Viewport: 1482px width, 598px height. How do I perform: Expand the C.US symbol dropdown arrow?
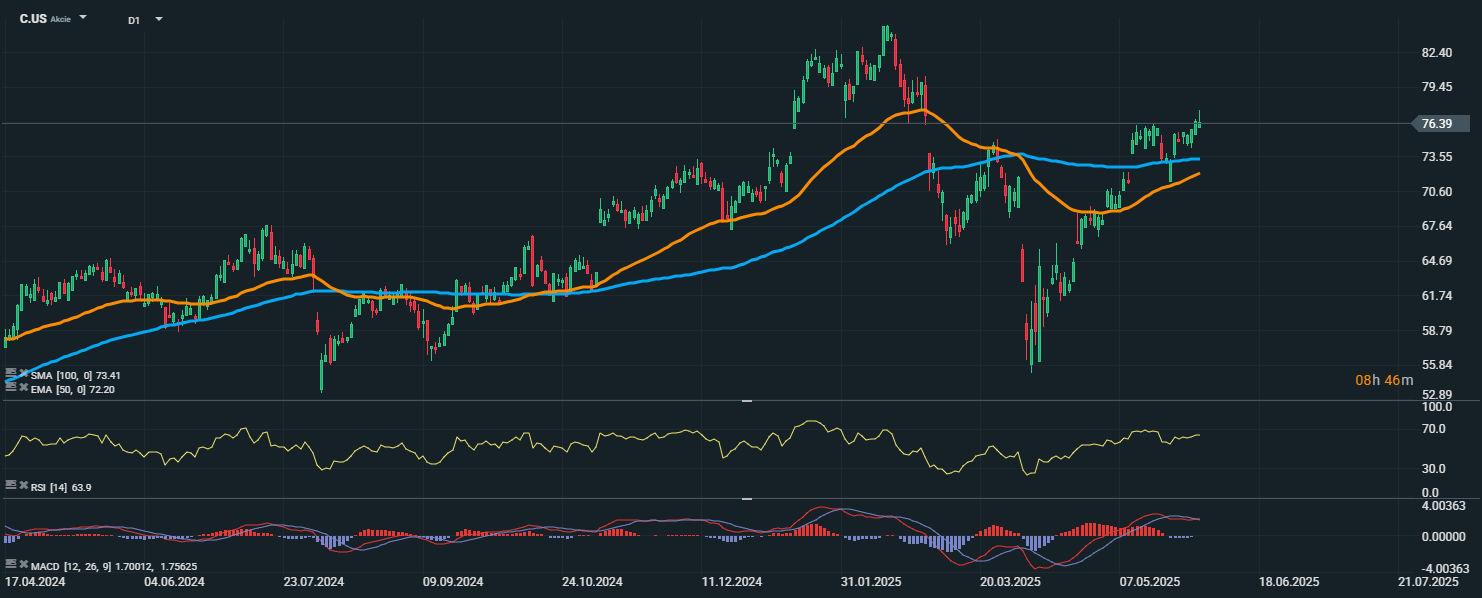coord(82,18)
